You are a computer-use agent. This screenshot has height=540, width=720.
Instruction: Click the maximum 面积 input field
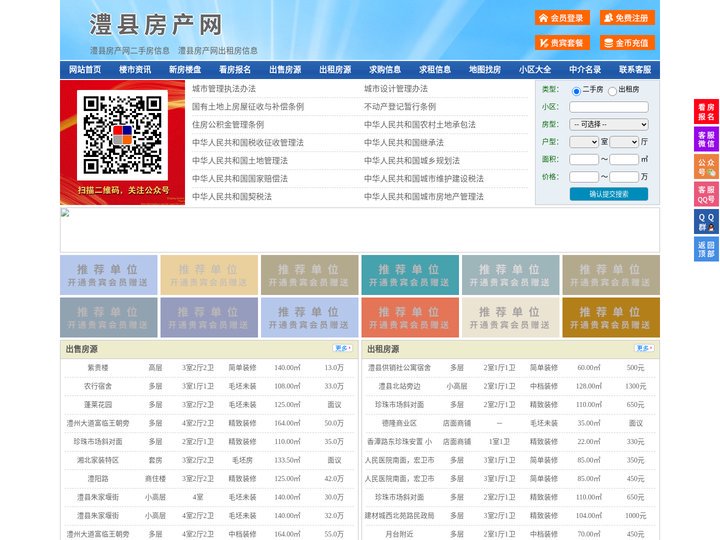[624, 159]
